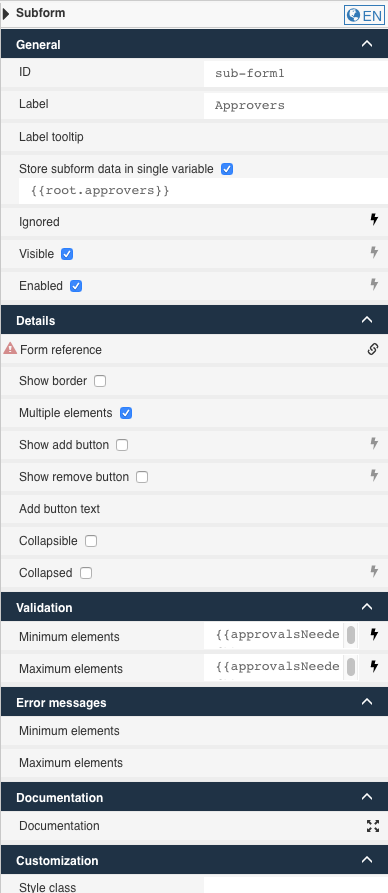
Task: Uncheck Store subform data in single variable
Action: [227, 169]
